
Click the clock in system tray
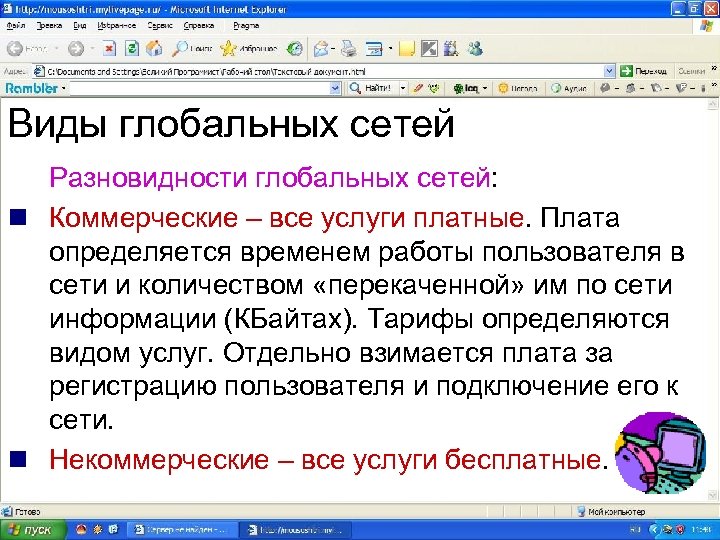[700, 530]
